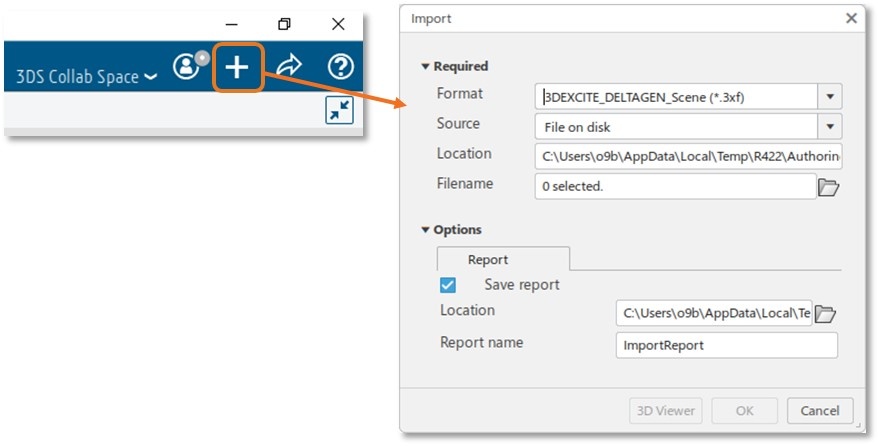Expand the 3DS Collab Space selector
Screen dimensions: 879x446
tap(87, 76)
